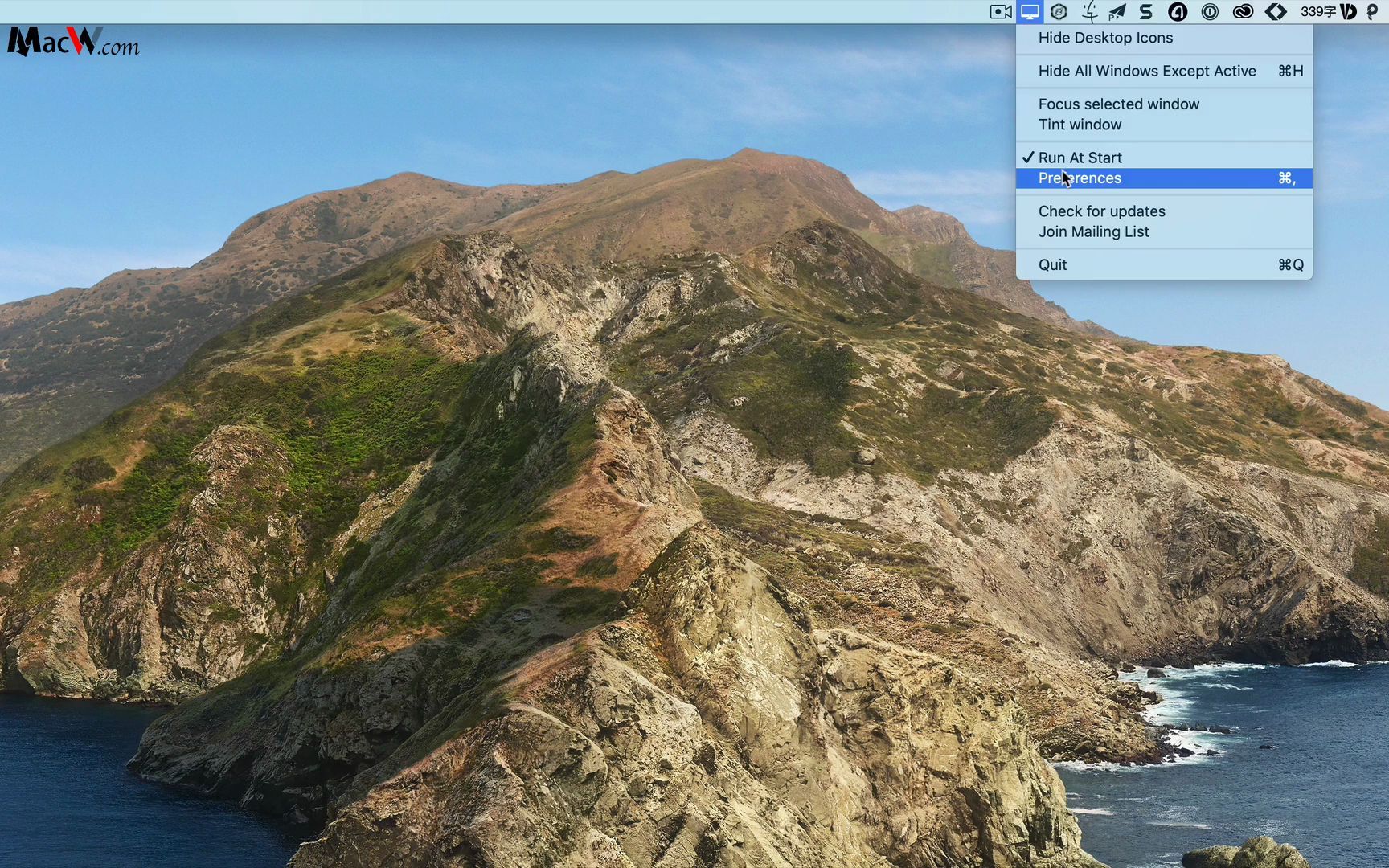Click the 1Password menu bar icon
The image size is (1389, 868).
tap(1208, 12)
